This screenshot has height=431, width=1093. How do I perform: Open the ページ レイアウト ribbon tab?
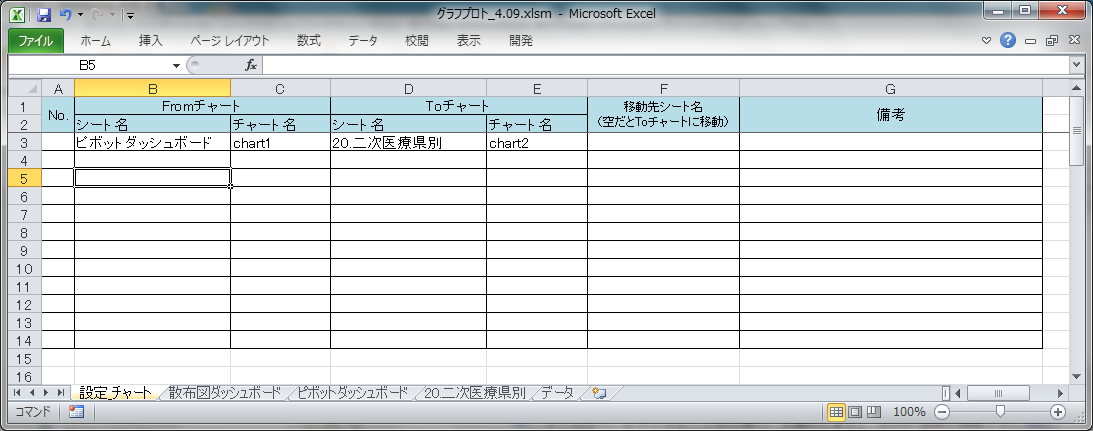click(229, 40)
